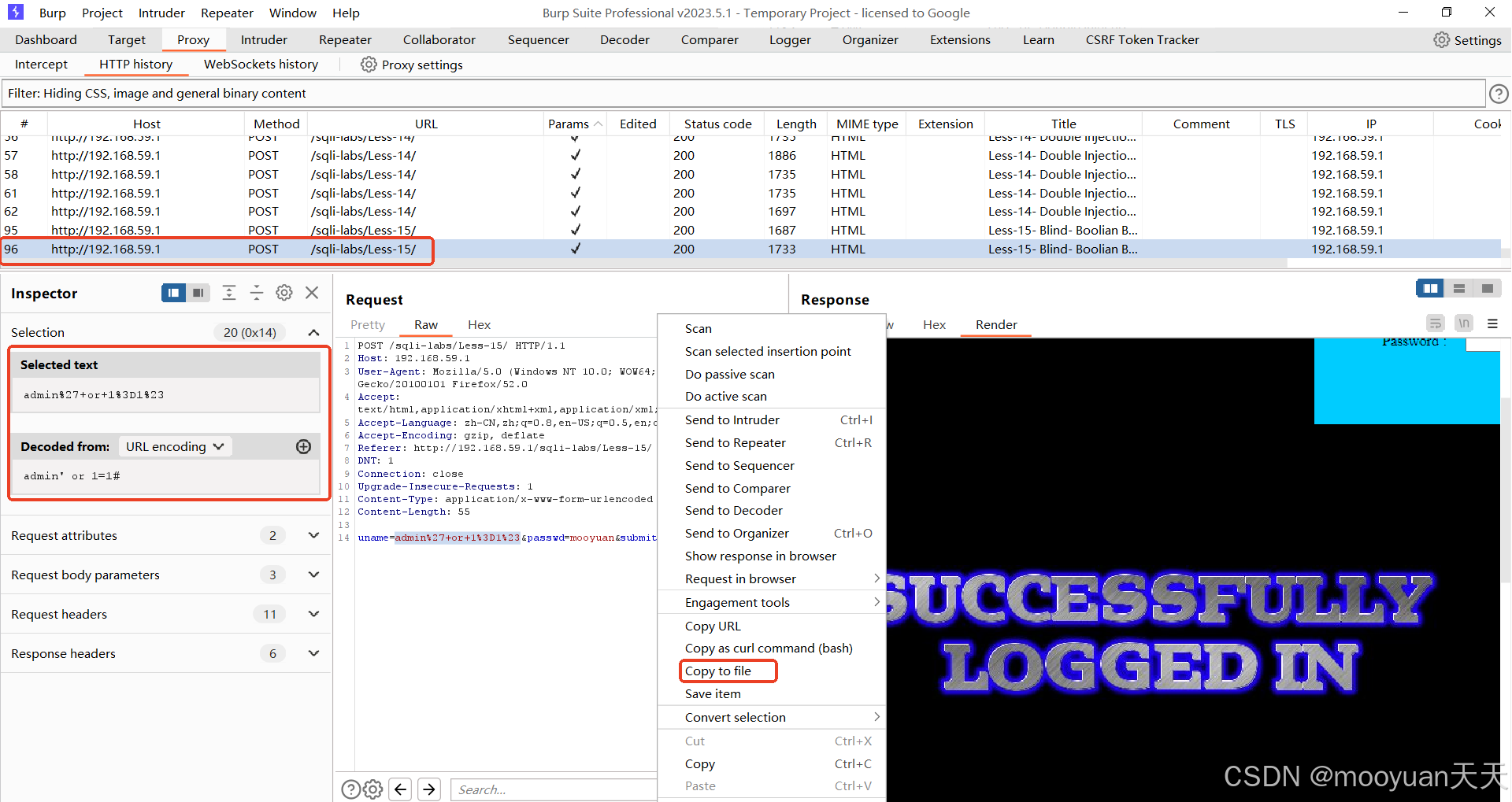Close the Inspector panel

coord(312,293)
